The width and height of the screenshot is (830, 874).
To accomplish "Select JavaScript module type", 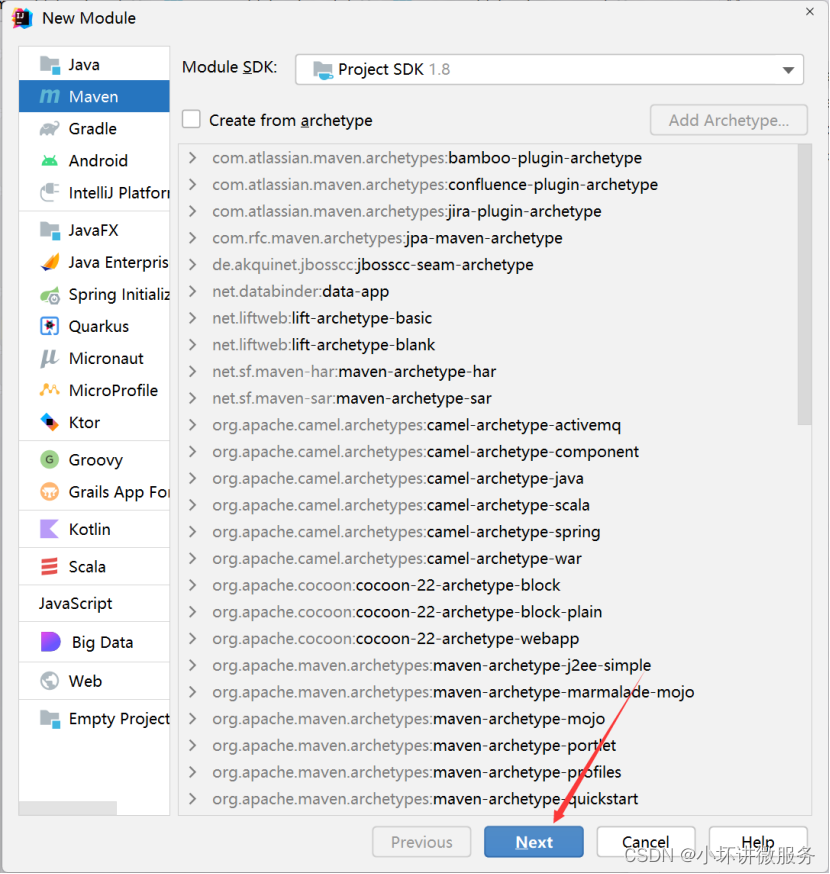I will click(75, 603).
